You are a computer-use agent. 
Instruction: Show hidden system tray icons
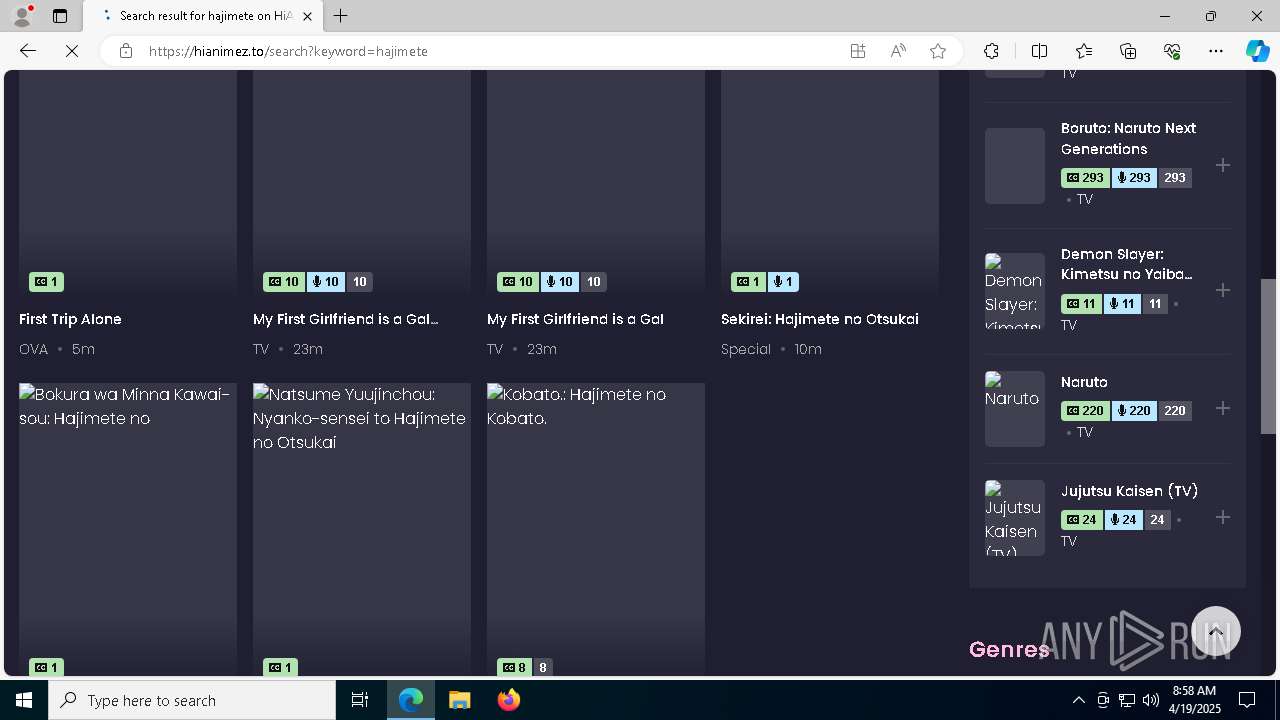click(1078, 700)
